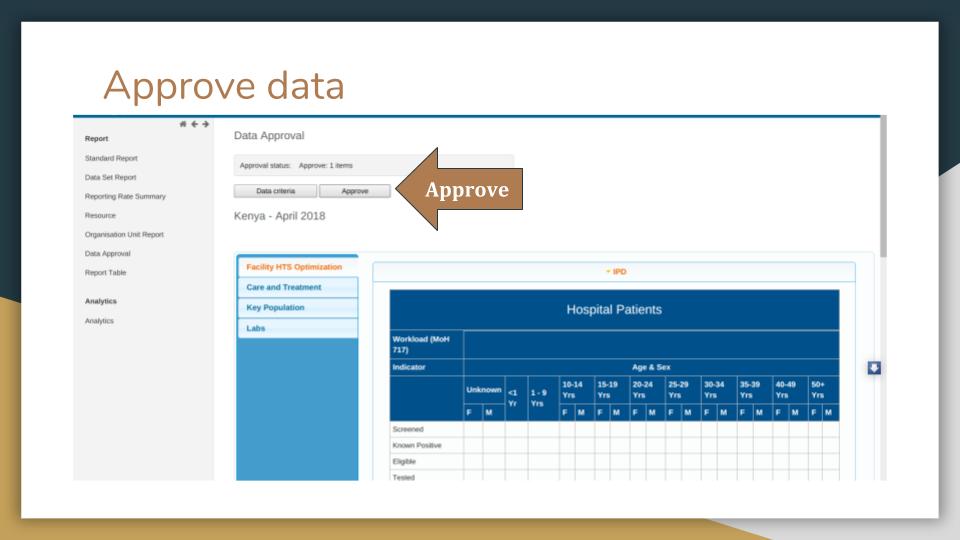Screen dimensions: 960x540
Task: Switch to the Labs tab
Action: tap(298, 328)
